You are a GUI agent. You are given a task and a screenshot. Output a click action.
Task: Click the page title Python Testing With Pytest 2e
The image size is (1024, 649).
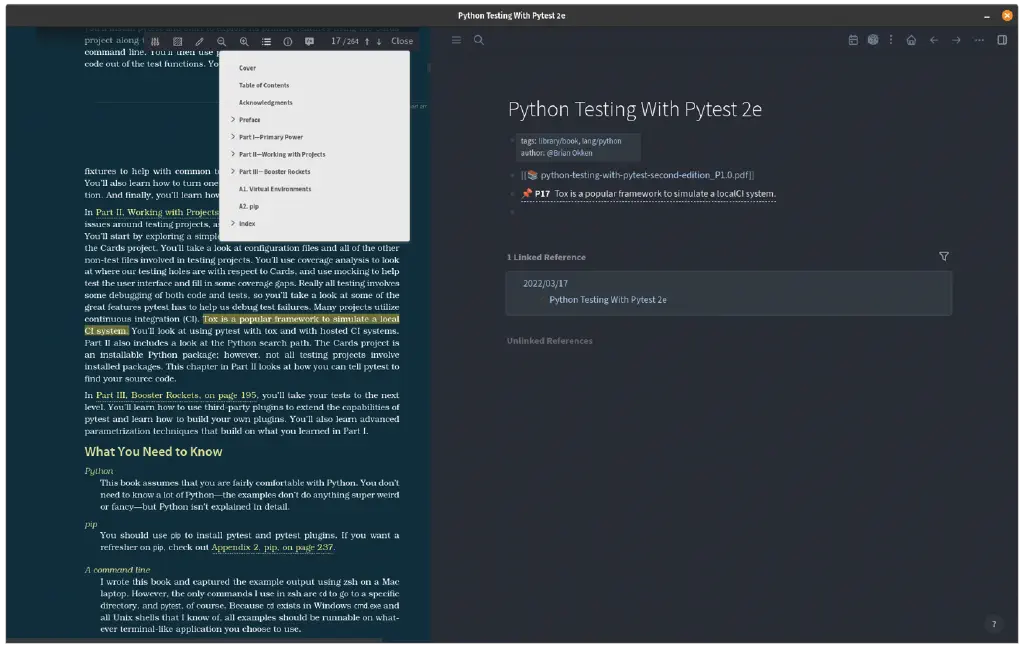[x=635, y=109]
